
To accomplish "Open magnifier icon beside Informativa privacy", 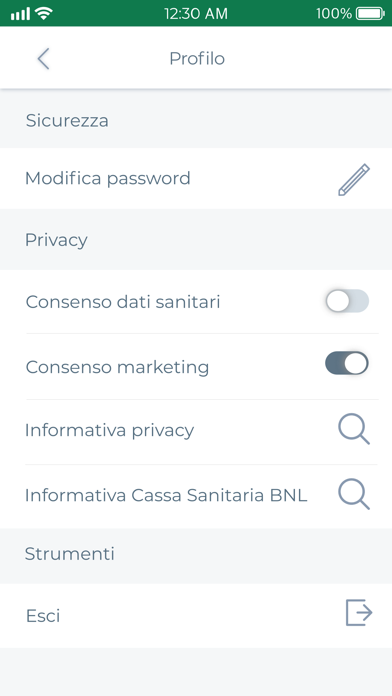I will 354,429.
